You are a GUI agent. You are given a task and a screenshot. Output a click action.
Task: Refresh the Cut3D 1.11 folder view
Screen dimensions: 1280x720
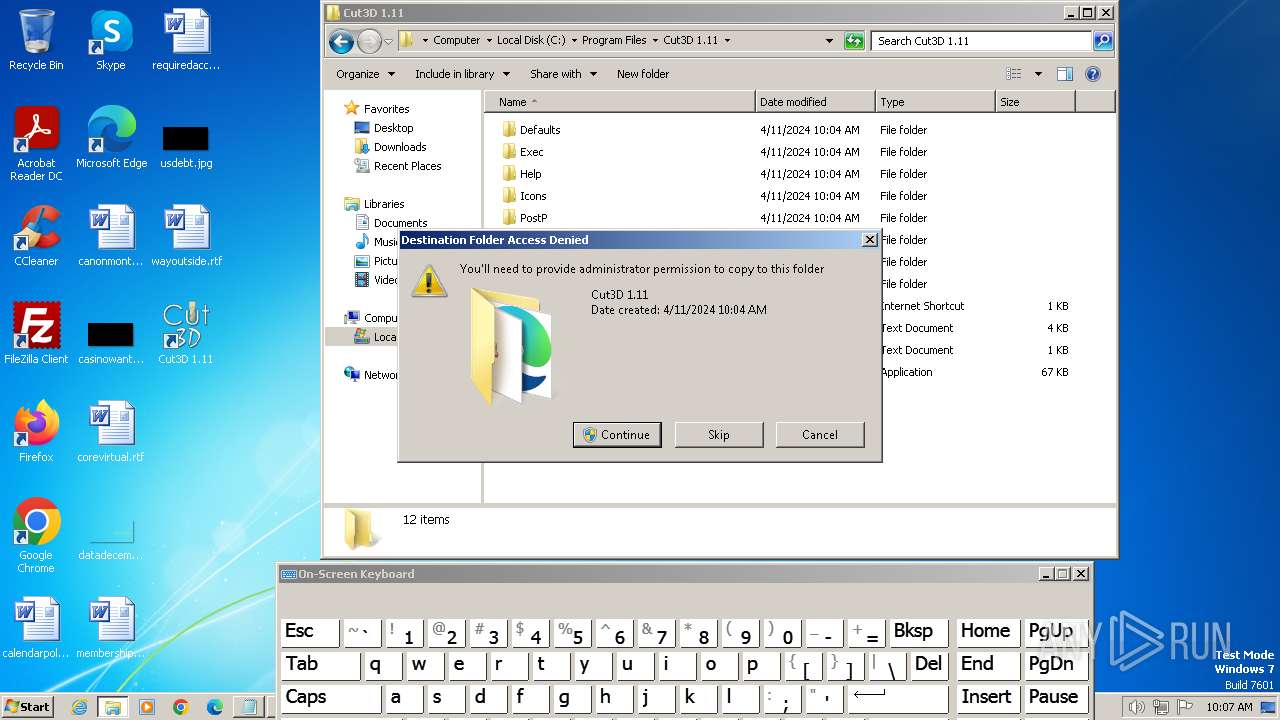tap(853, 41)
